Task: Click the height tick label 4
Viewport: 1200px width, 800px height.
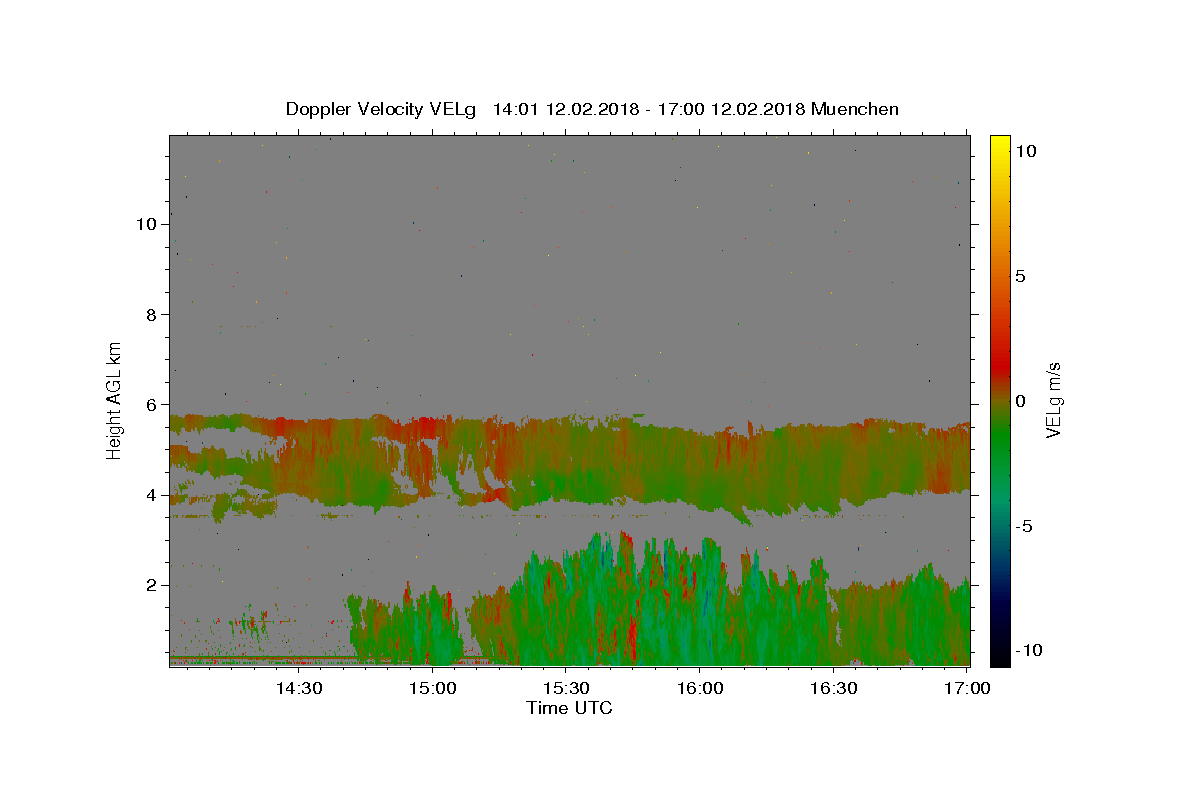Action: pyautogui.click(x=152, y=495)
